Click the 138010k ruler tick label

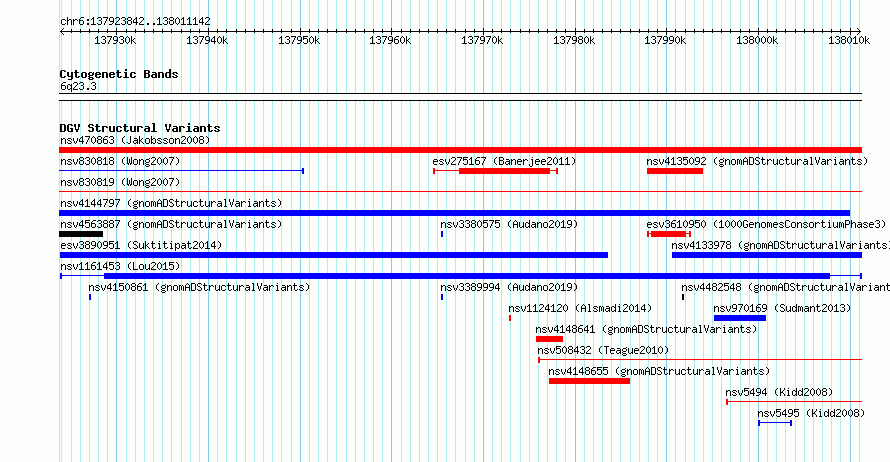[x=849, y=41]
